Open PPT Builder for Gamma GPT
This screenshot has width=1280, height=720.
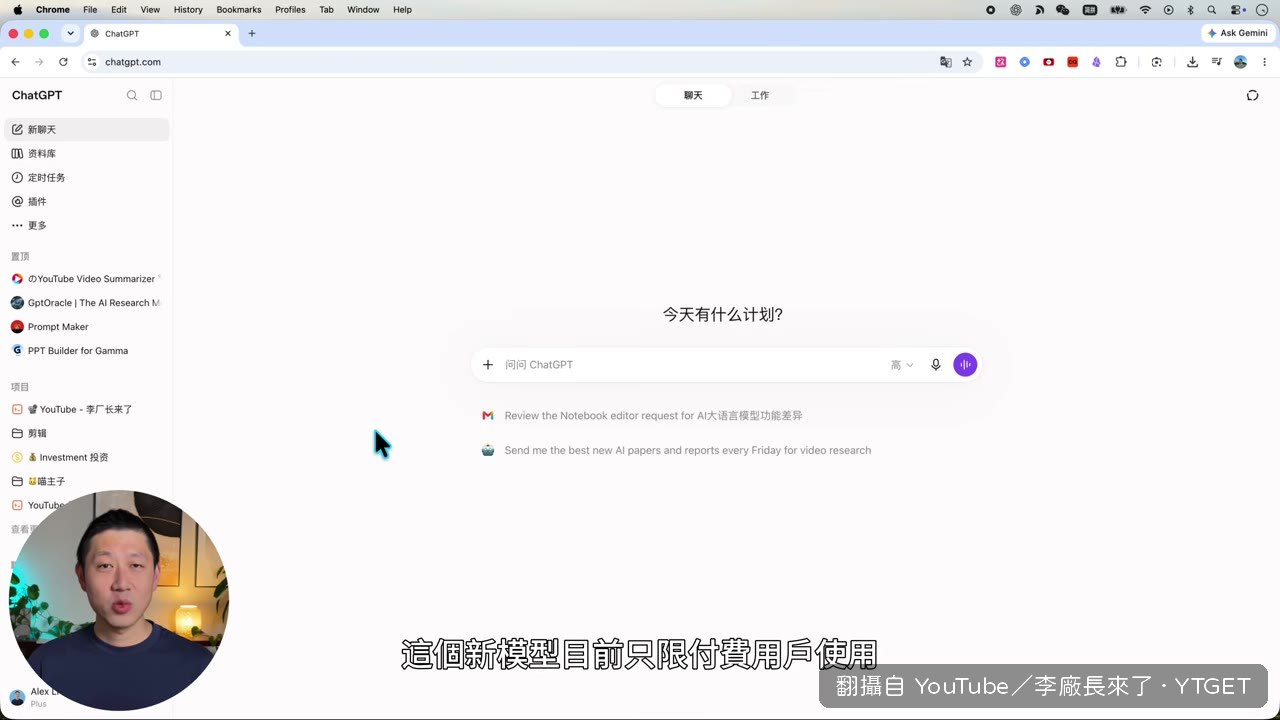(x=87, y=351)
